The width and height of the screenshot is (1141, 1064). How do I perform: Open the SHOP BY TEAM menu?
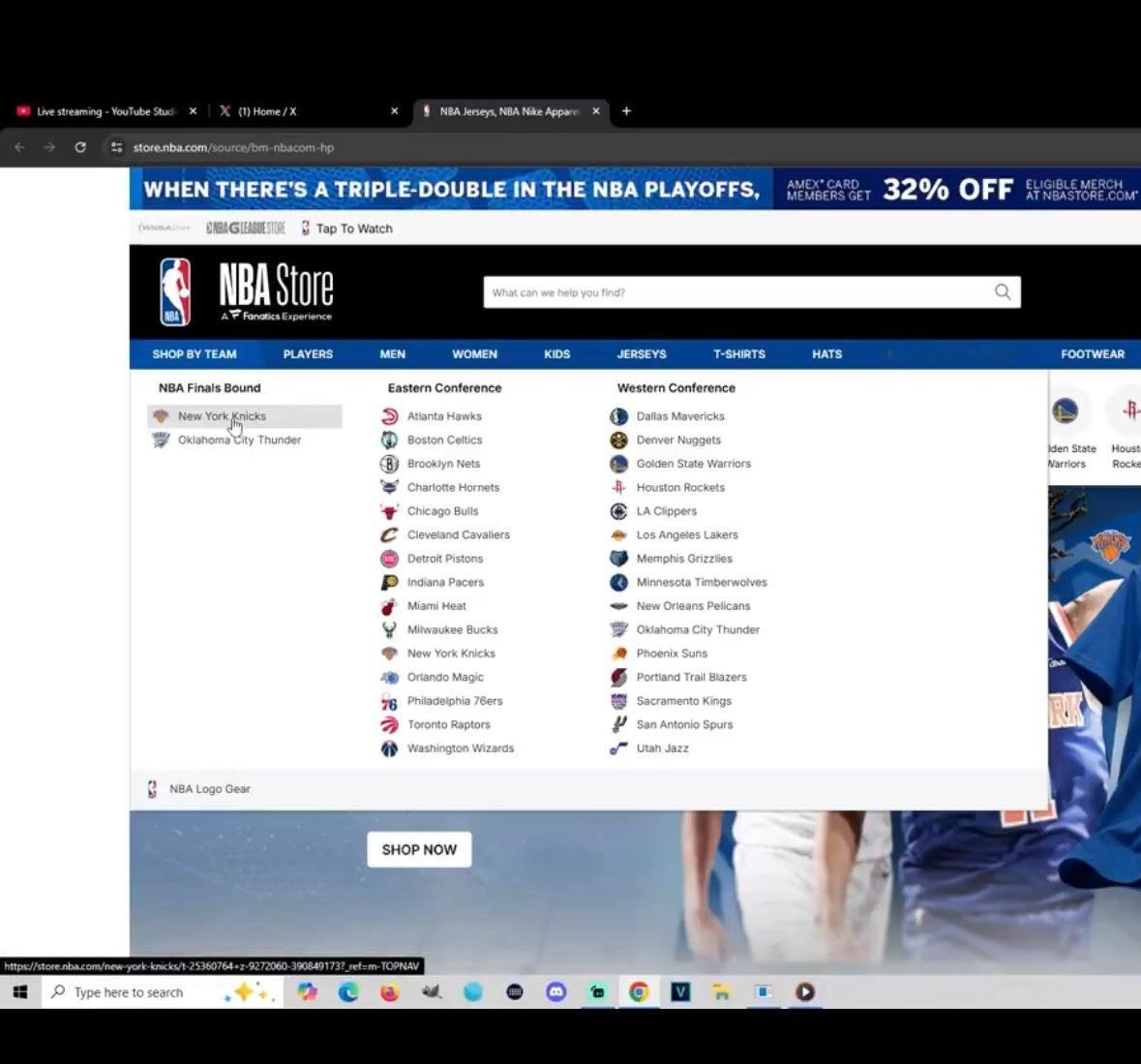pos(195,353)
